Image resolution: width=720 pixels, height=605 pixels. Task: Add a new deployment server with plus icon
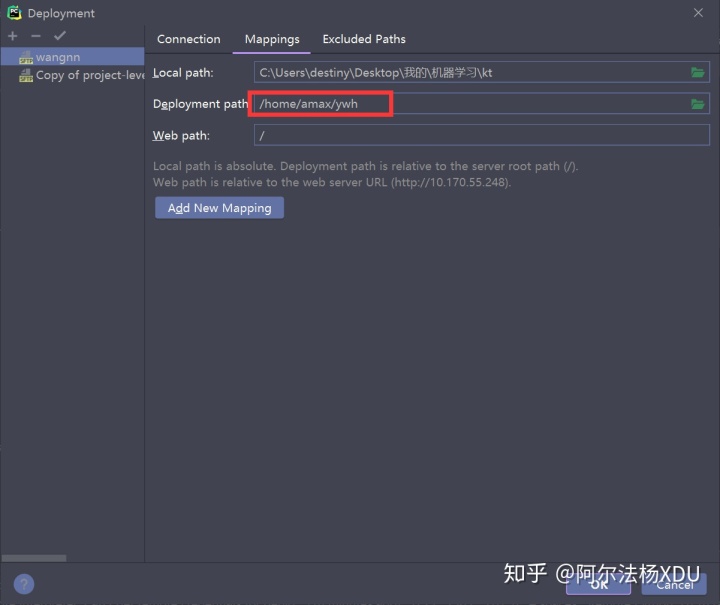[13, 36]
